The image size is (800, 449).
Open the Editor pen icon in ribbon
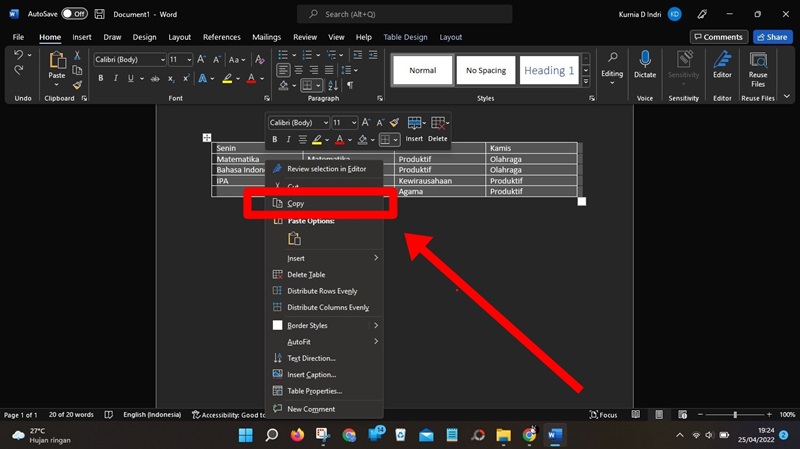click(722, 59)
